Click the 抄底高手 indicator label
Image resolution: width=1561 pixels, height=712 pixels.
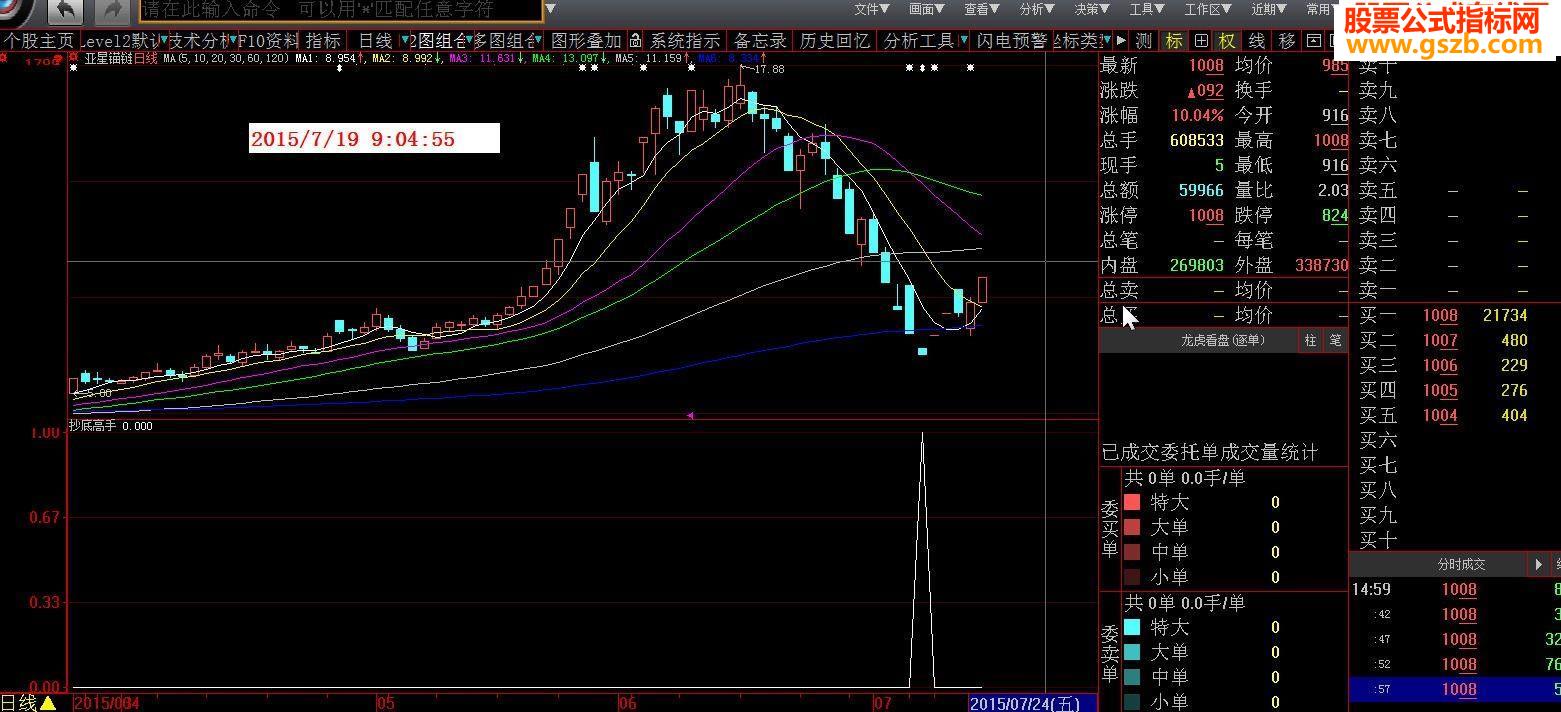(93, 425)
